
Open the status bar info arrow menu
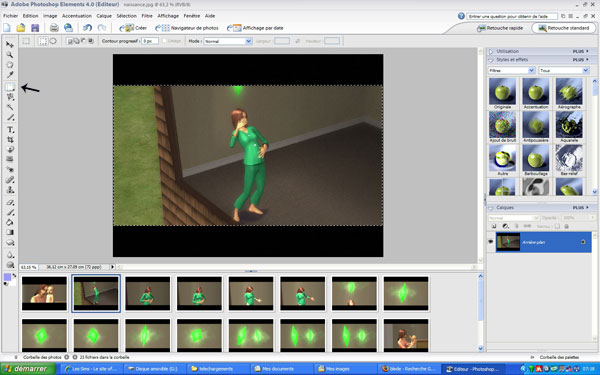(x=112, y=267)
